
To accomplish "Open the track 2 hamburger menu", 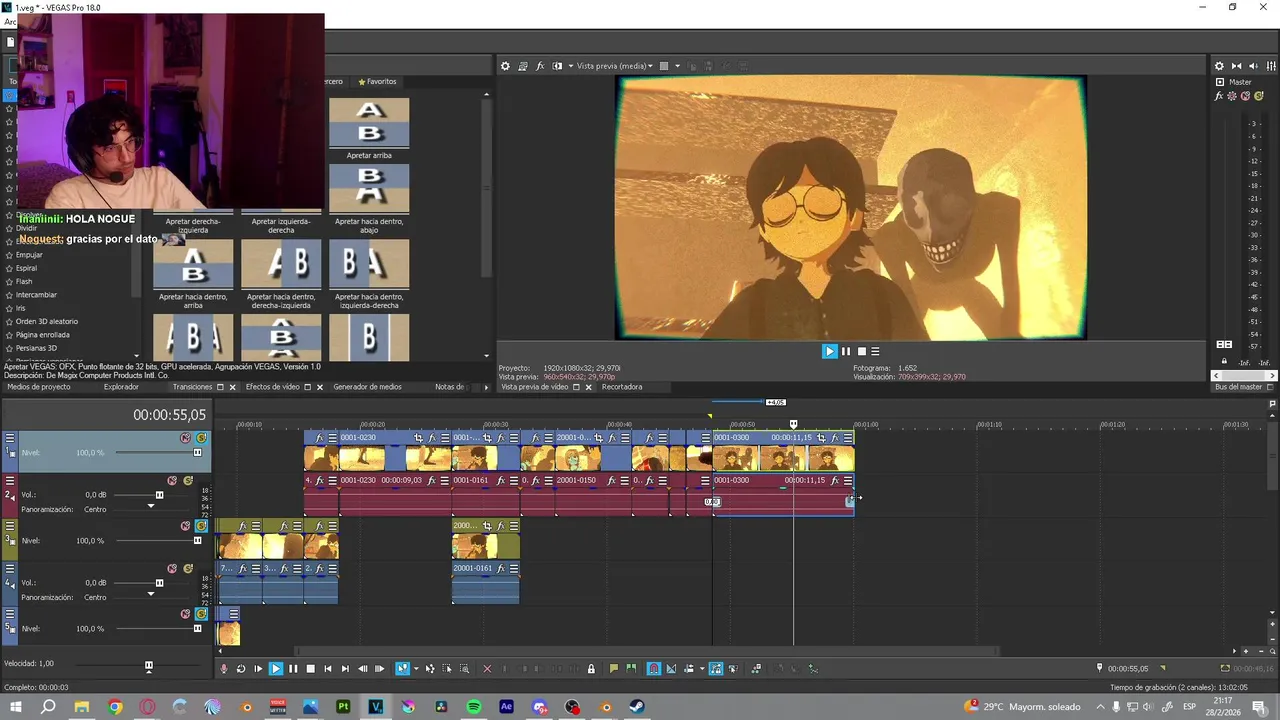I will pyautogui.click(x=10, y=481).
